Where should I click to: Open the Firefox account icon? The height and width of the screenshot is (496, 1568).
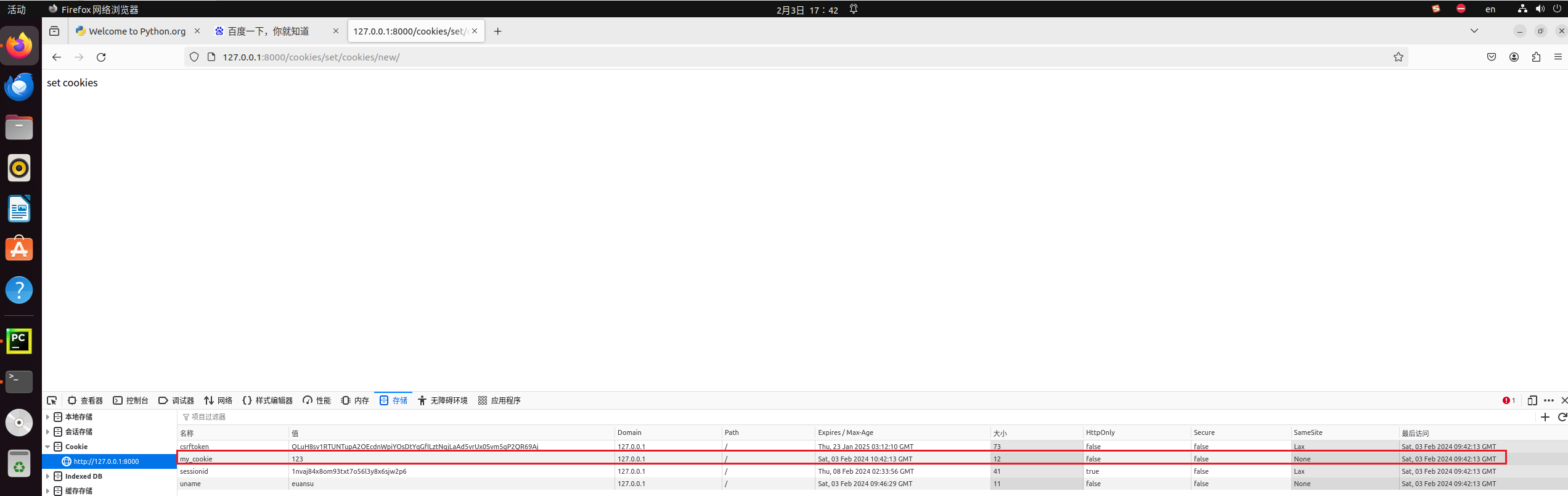coord(1514,57)
